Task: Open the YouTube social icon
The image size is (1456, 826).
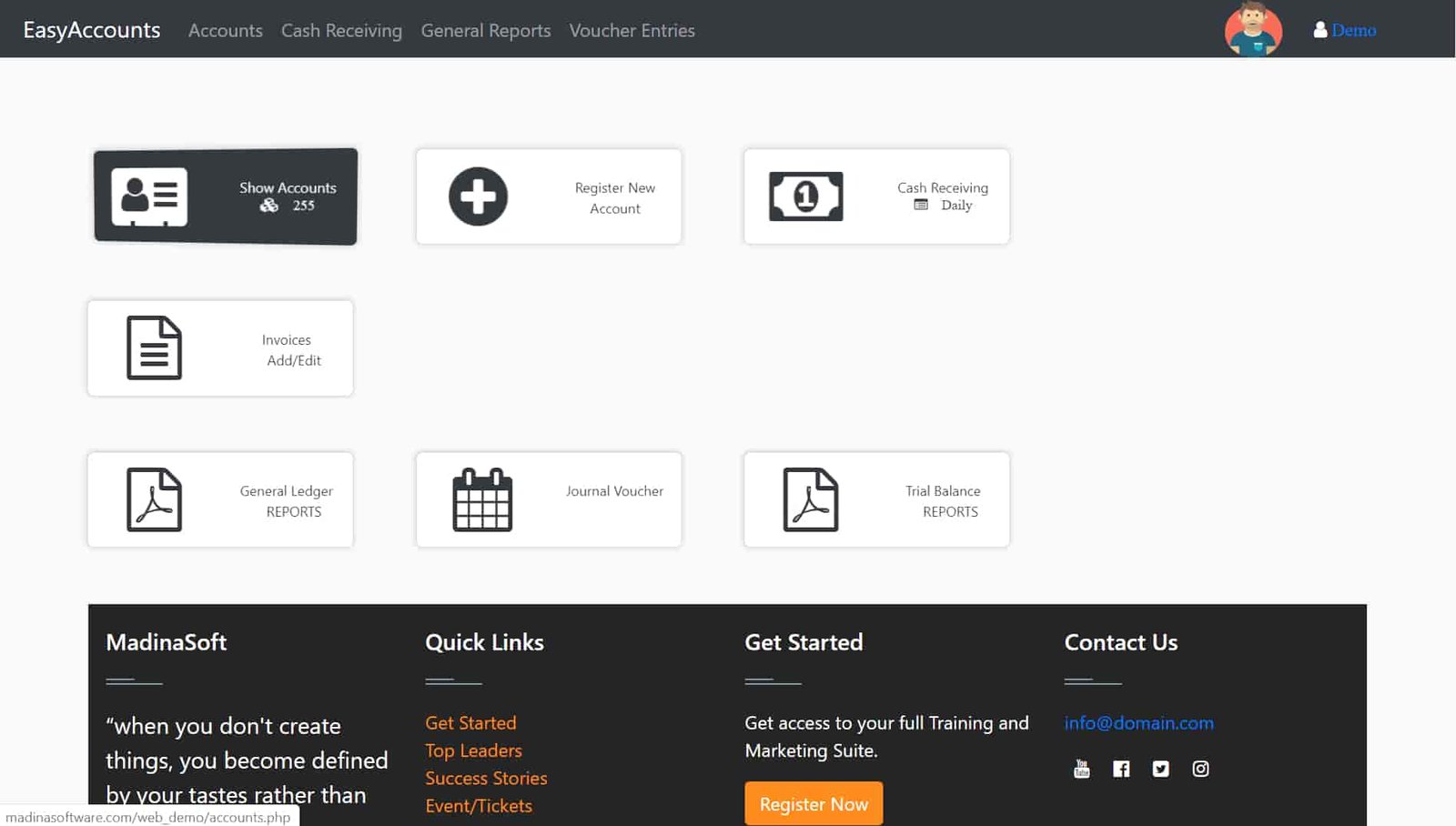Action: [x=1081, y=770]
